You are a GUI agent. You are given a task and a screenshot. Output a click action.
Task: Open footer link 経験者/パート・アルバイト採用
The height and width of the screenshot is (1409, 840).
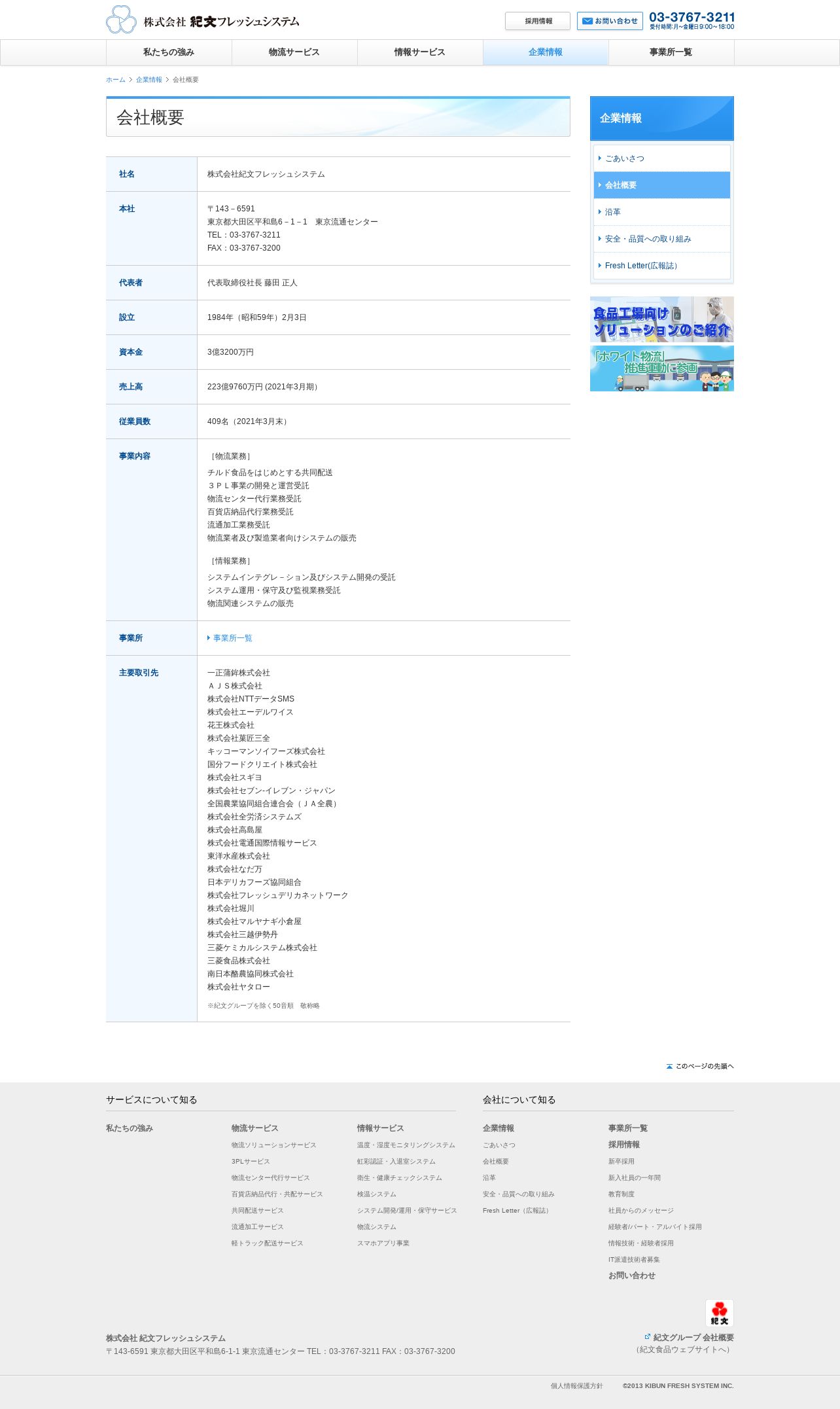point(655,1227)
